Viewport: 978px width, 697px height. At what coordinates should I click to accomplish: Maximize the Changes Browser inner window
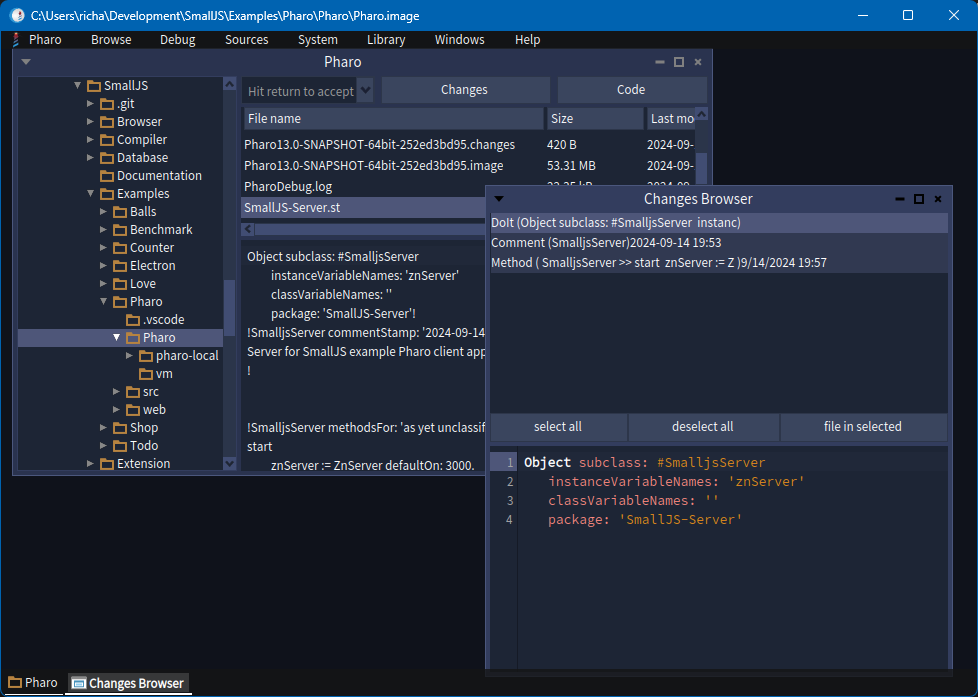click(x=919, y=199)
